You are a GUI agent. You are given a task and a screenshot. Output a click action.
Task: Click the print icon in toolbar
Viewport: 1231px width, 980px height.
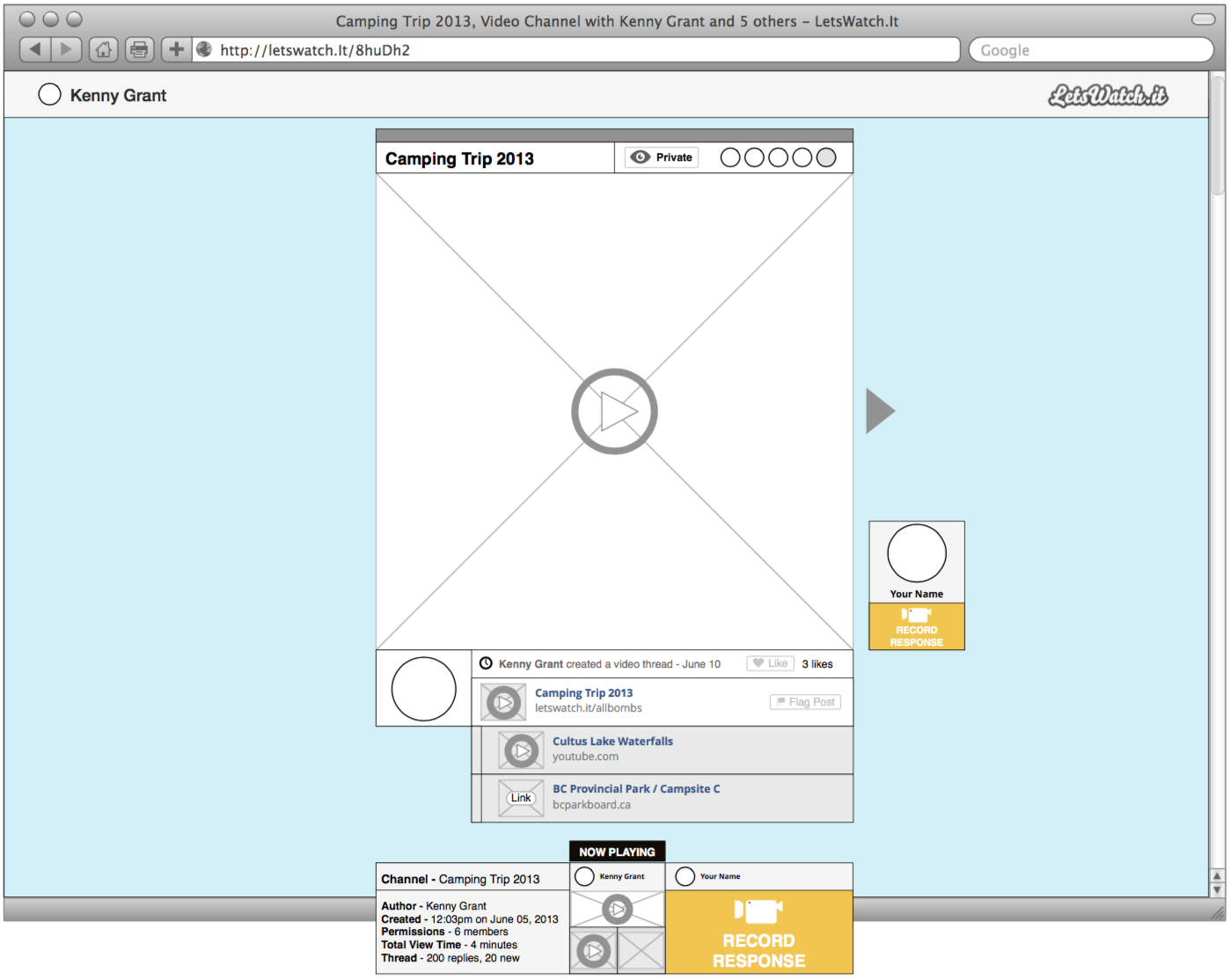pyautogui.click(x=139, y=49)
